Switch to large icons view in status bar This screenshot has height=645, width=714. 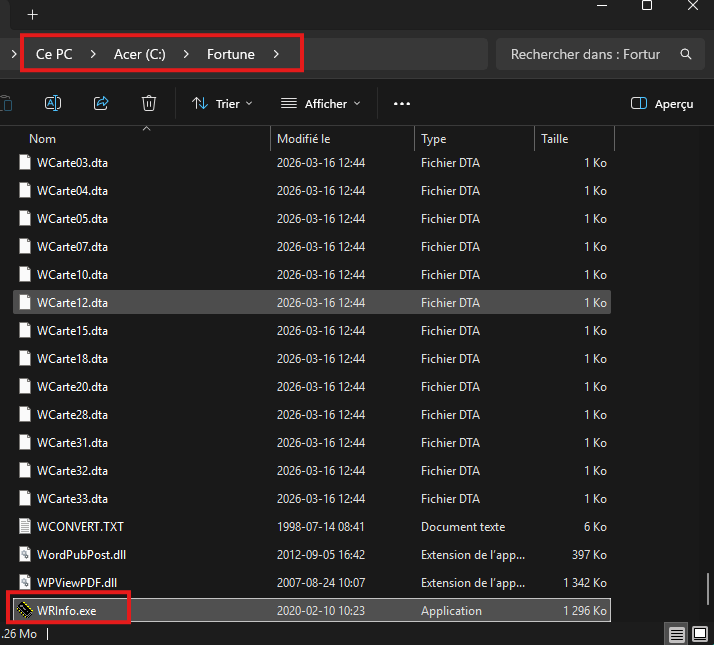tap(700, 634)
